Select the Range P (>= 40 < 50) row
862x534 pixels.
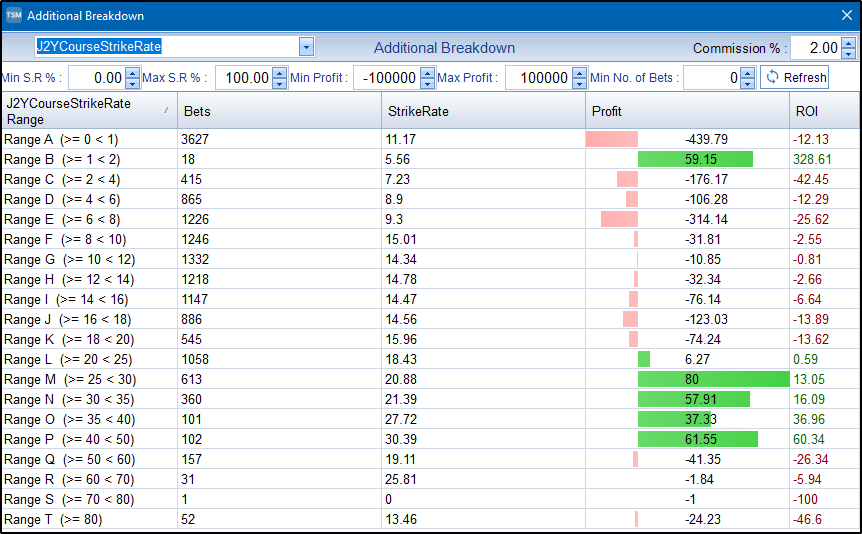(430, 439)
